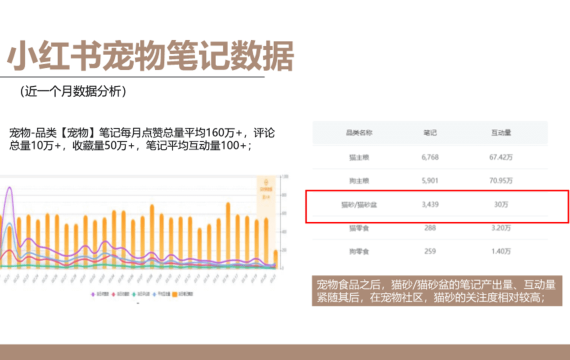Select the value 70.95万
570x360 pixels.
coord(501,181)
